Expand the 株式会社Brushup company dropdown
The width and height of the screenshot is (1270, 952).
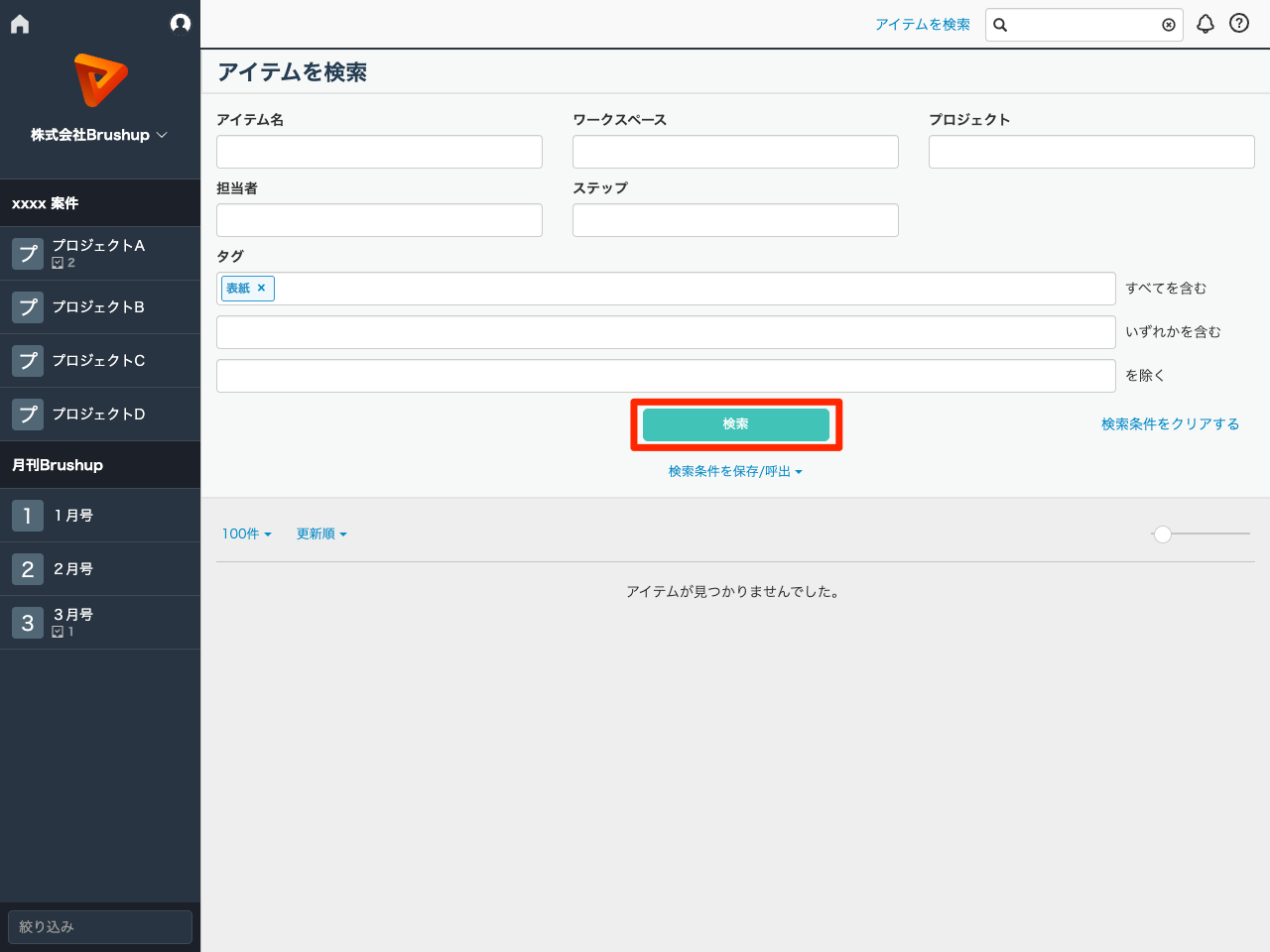[99, 135]
